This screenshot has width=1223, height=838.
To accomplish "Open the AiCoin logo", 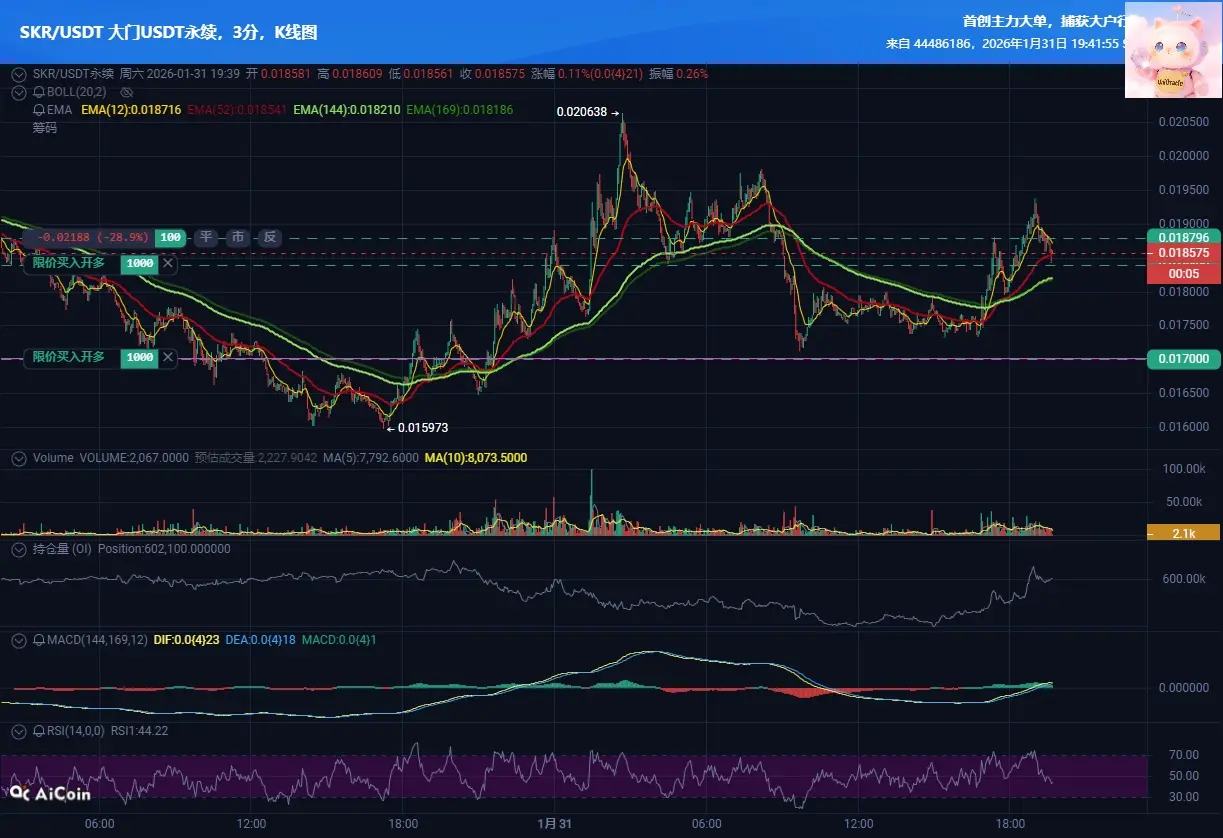I will coord(50,794).
